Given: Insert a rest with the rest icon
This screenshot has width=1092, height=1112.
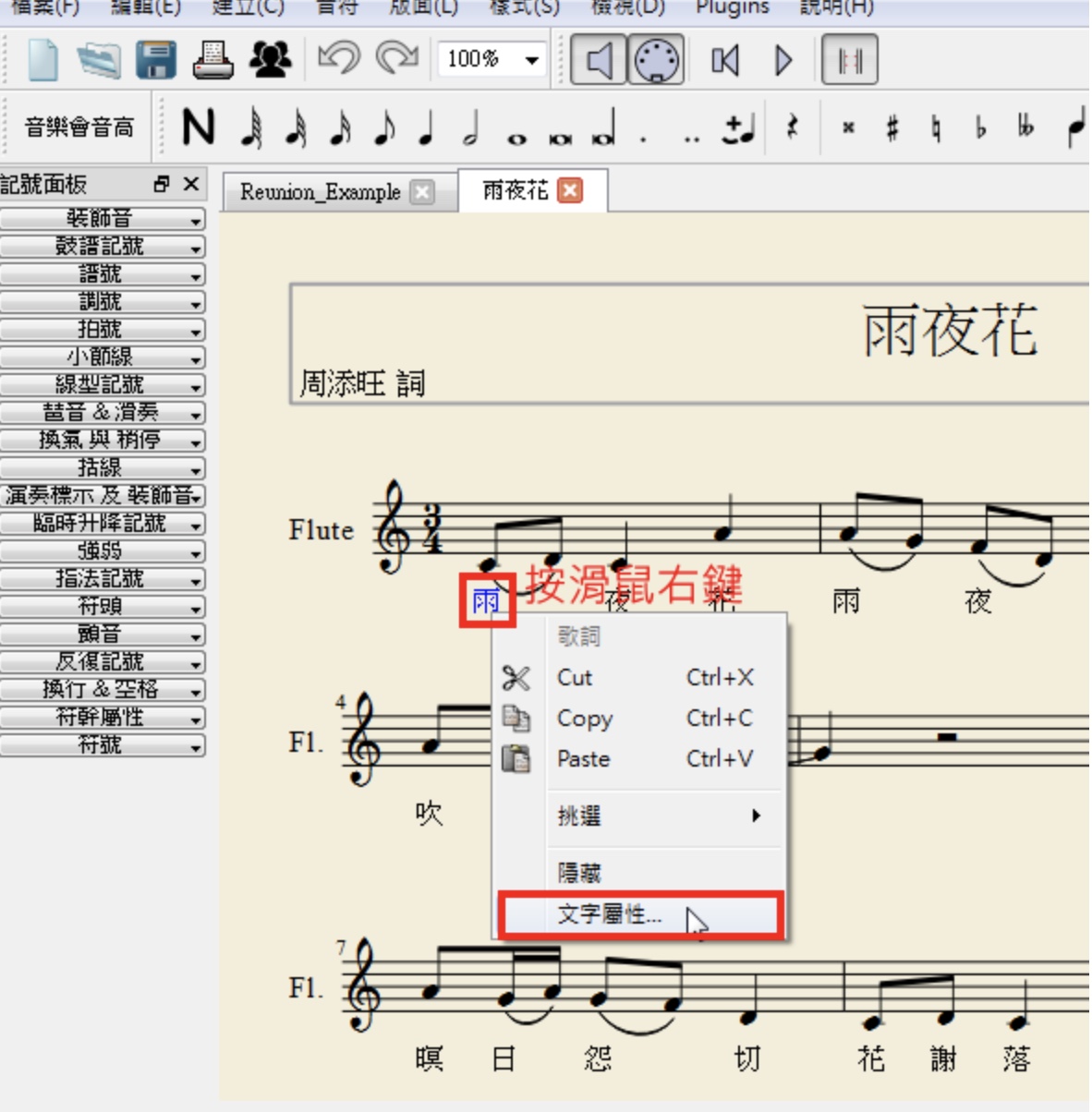Looking at the screenshot, I should pyautogui.click(x=792, y=127).
